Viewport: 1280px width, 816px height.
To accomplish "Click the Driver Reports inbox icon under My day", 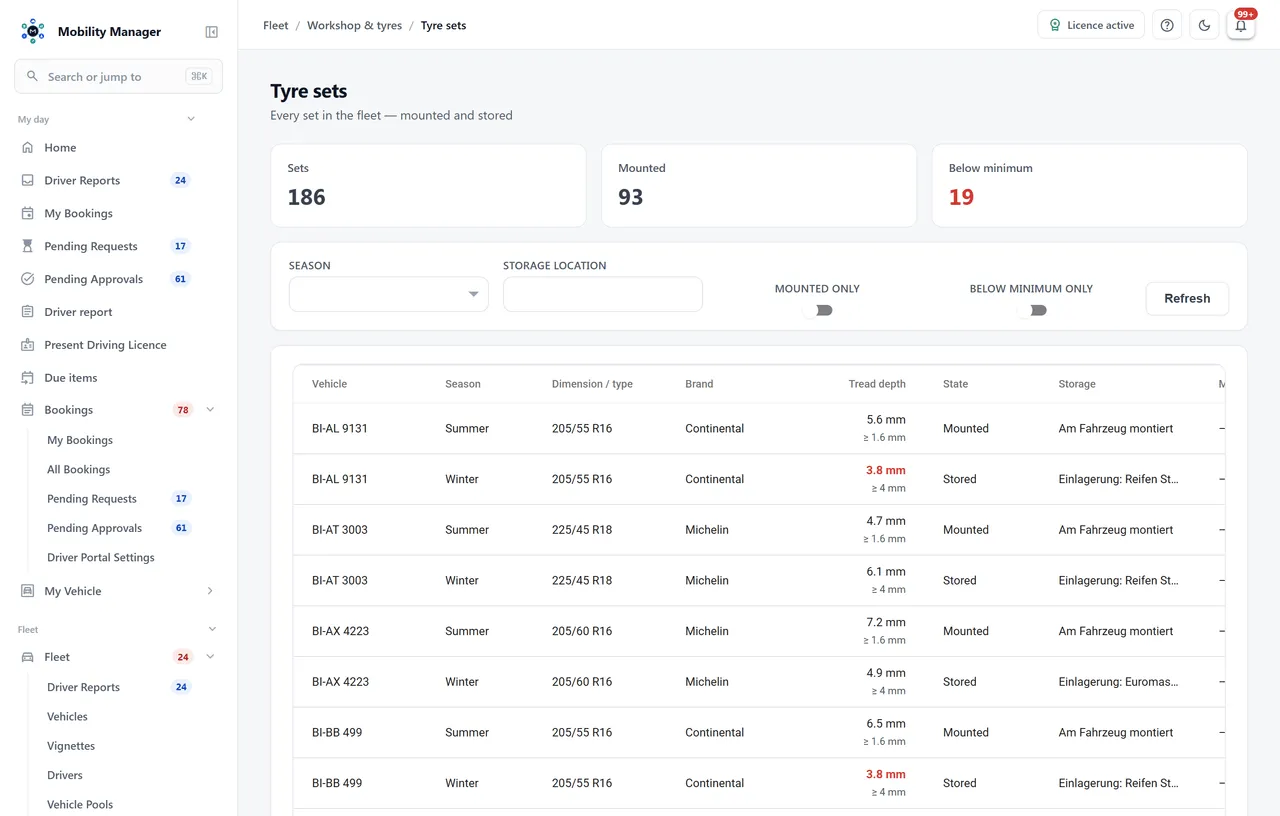I will (x=28, y=181).
